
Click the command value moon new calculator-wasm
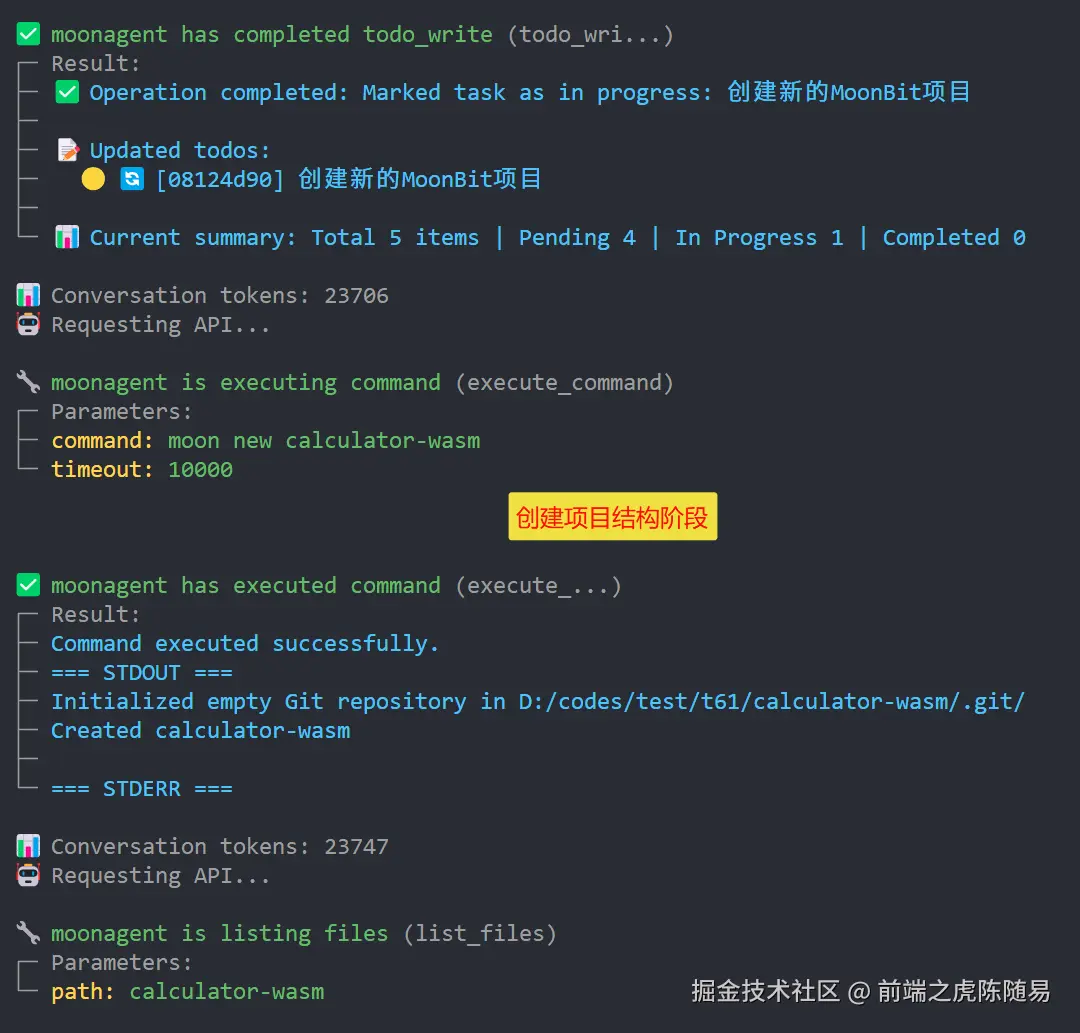324,441
